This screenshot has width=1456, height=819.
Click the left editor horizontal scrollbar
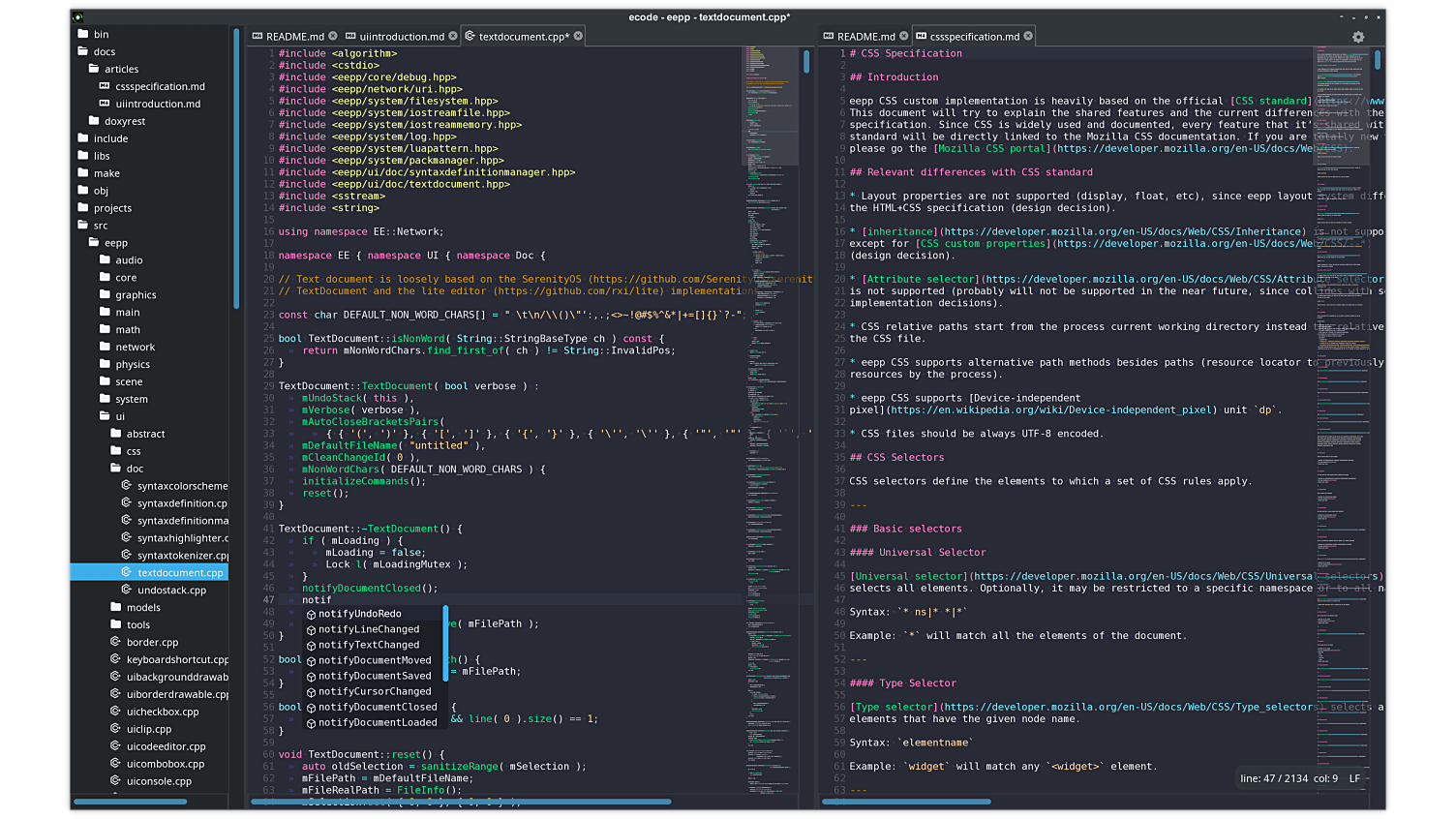tap(461, 803)
